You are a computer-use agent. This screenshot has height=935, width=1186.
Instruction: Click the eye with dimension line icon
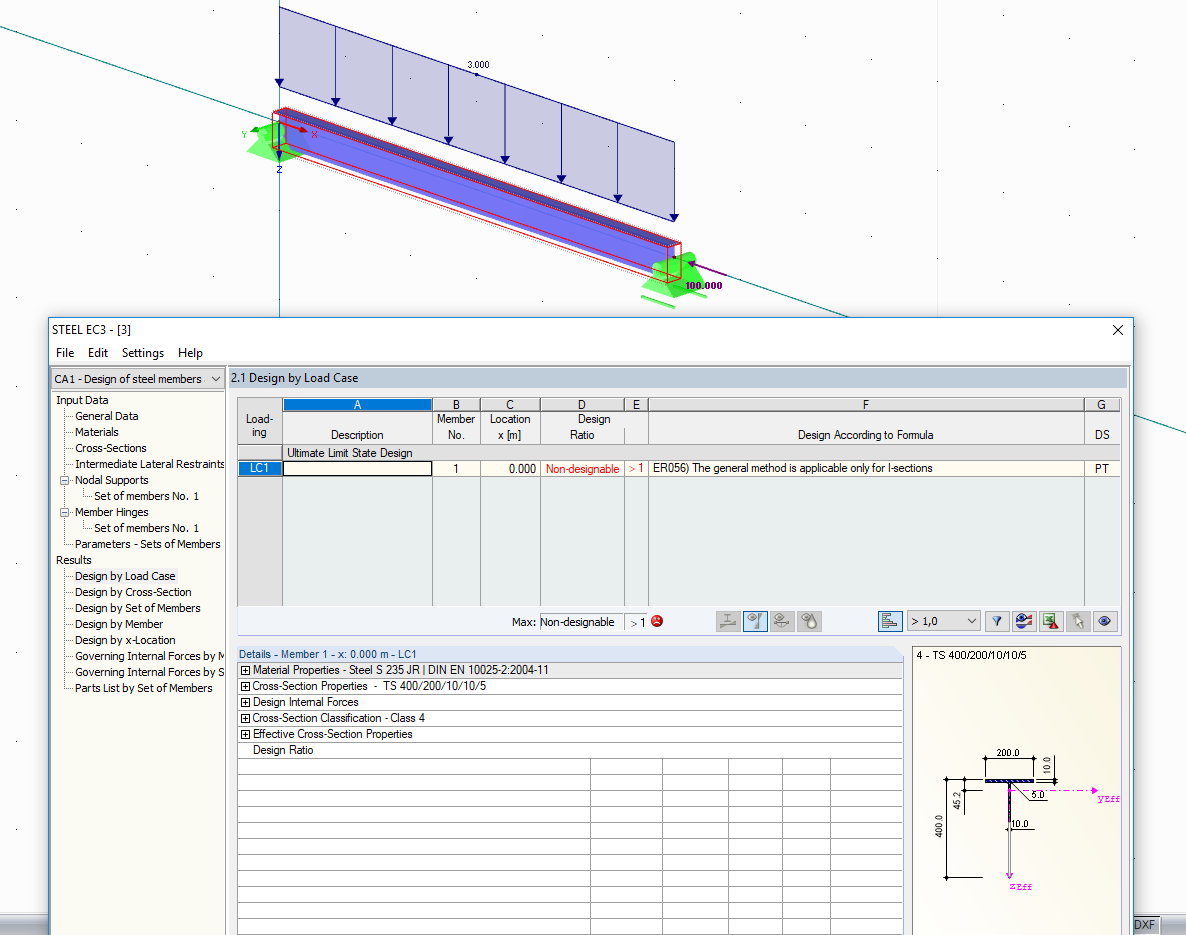(x=782, y=622)
